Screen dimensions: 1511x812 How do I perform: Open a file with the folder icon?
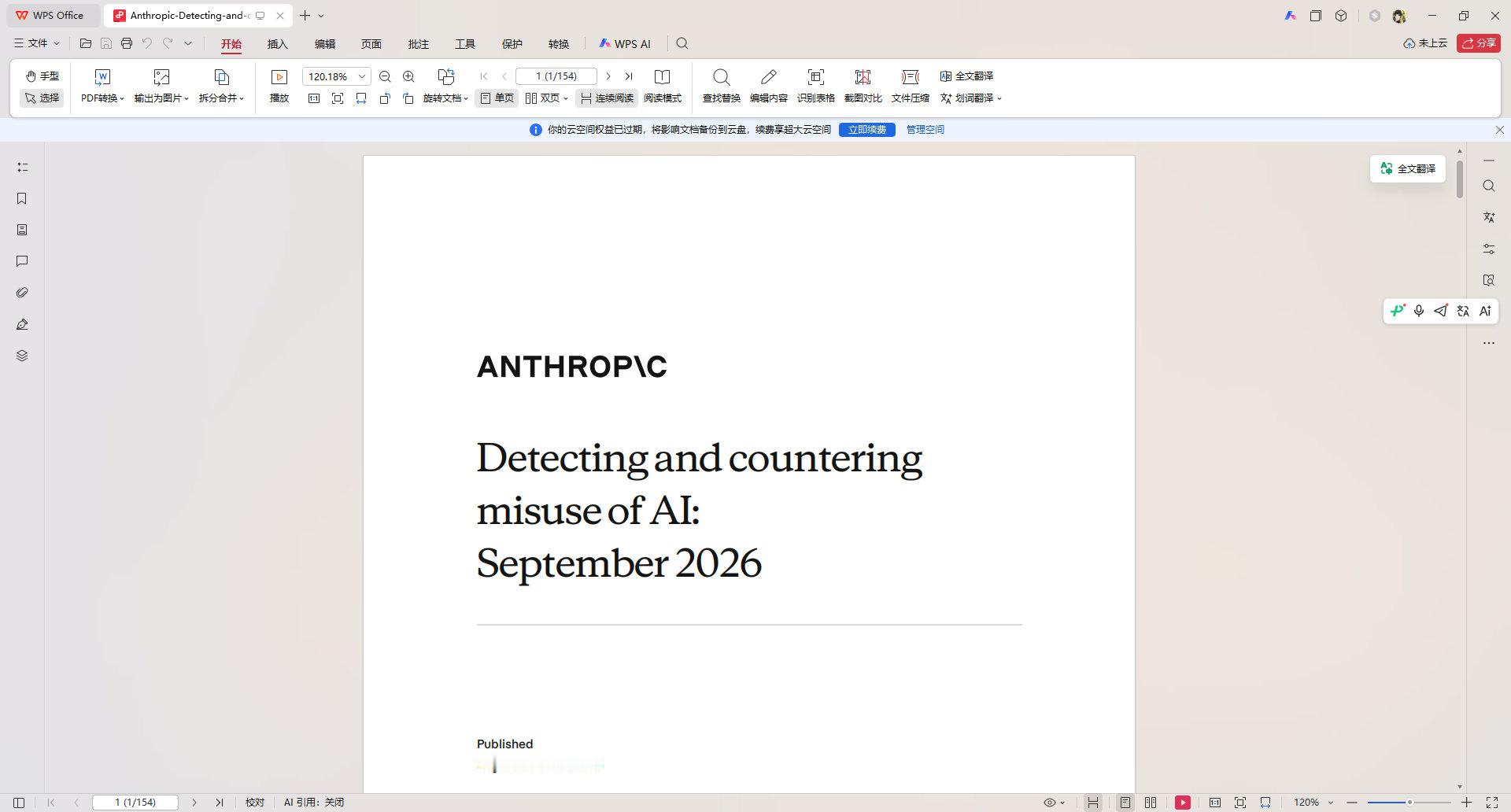(x=86, y=43)
